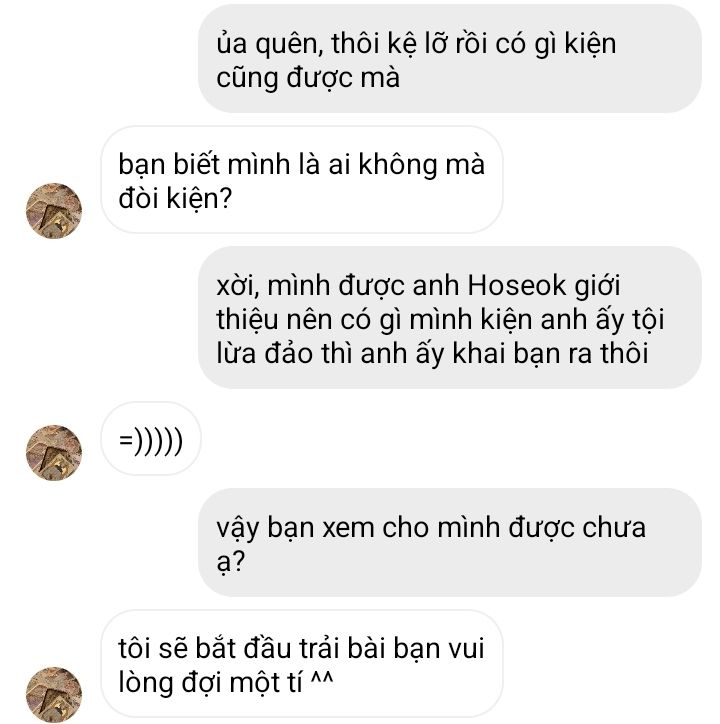This screenshot has height=724, width=720.
Task: Click the words "bạn biết mình" in the received message
Action: [204, 164]
